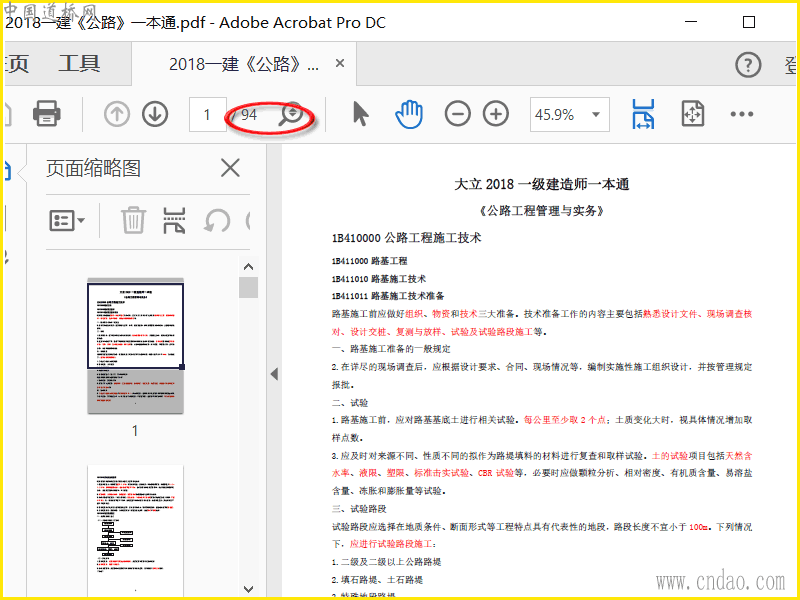Click the page number input field
The height and width of the screenshot is (600, 800).
click(208, 114)
